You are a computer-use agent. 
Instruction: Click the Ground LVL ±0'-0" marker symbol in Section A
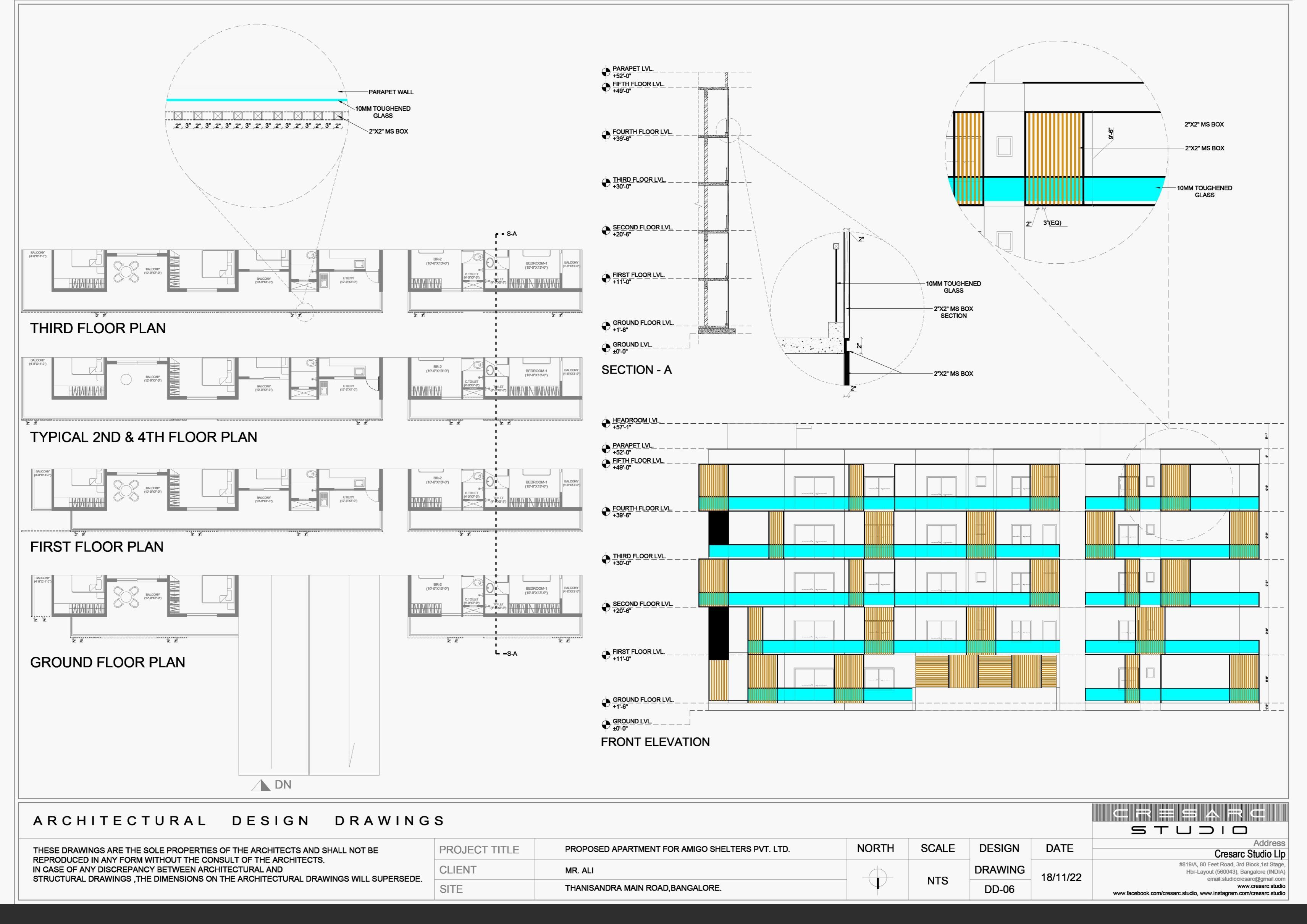pos(606,348)
